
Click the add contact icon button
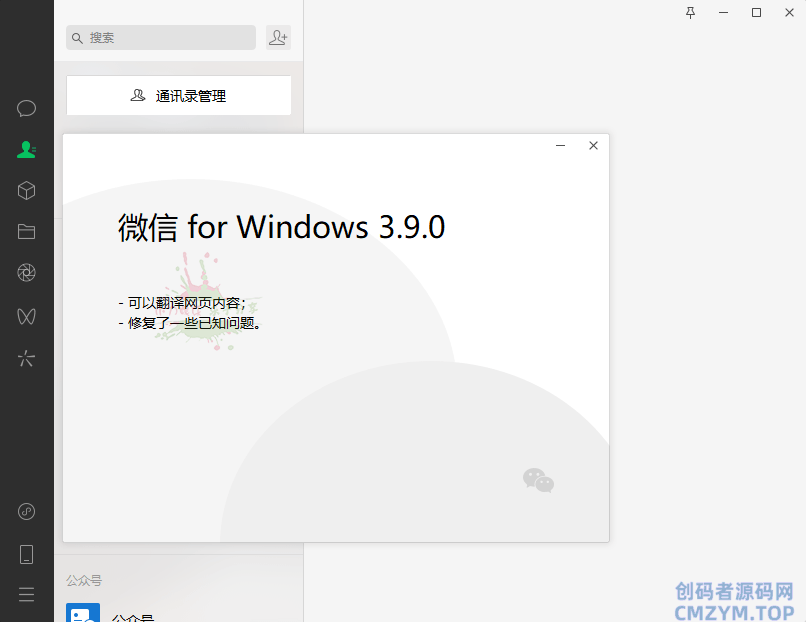coord(278,38)
